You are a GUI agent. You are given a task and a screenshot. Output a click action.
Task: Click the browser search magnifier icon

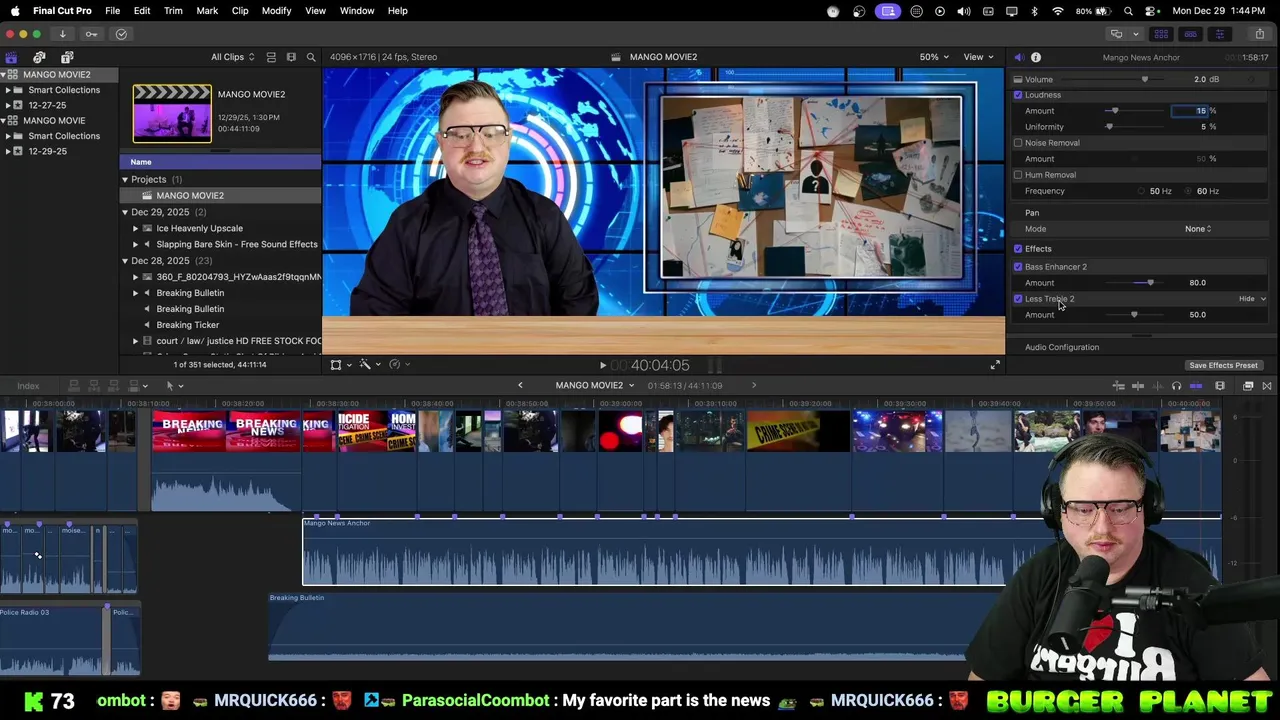coord(311,57)
